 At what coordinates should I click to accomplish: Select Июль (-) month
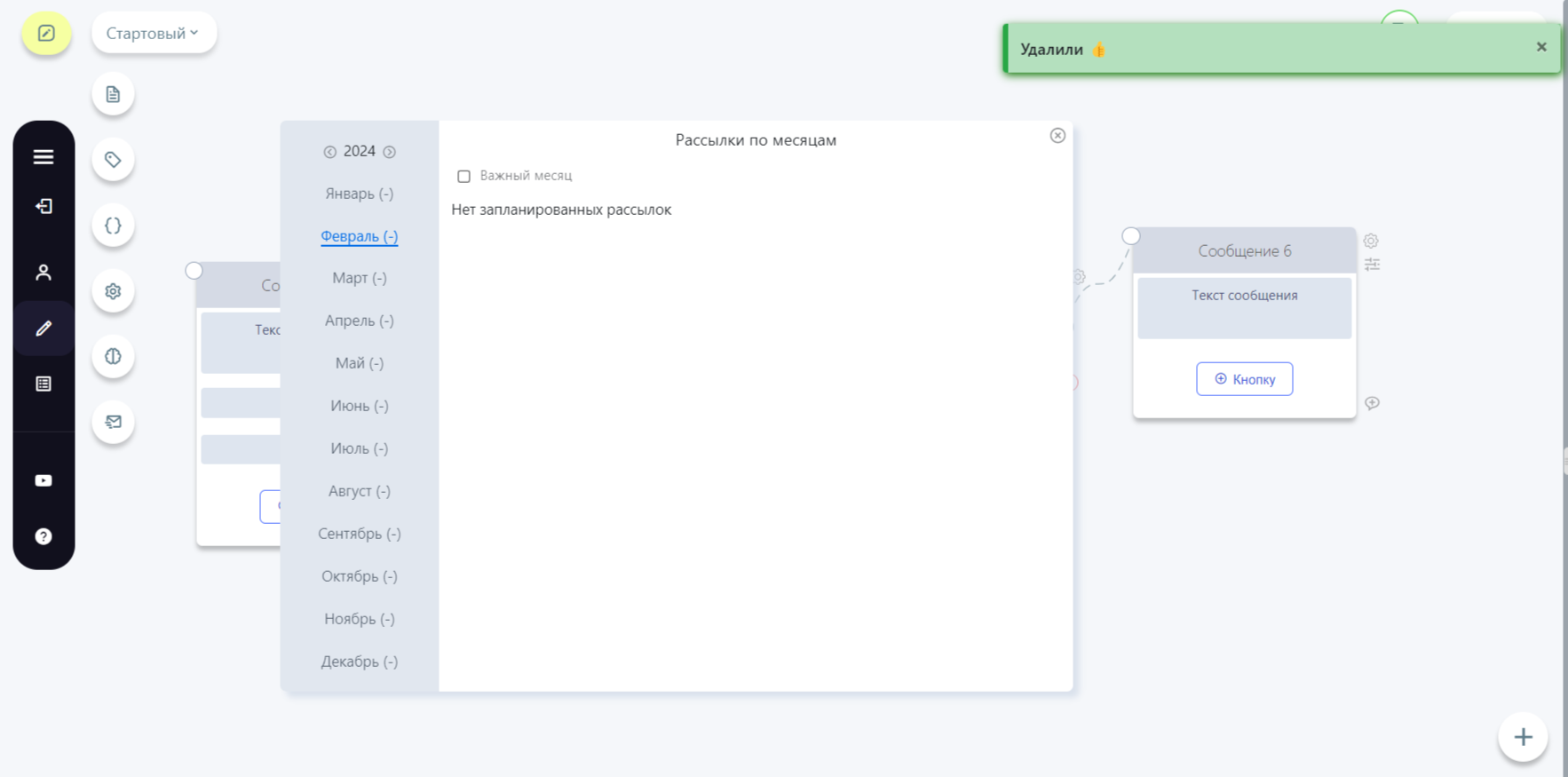(360, 448)
